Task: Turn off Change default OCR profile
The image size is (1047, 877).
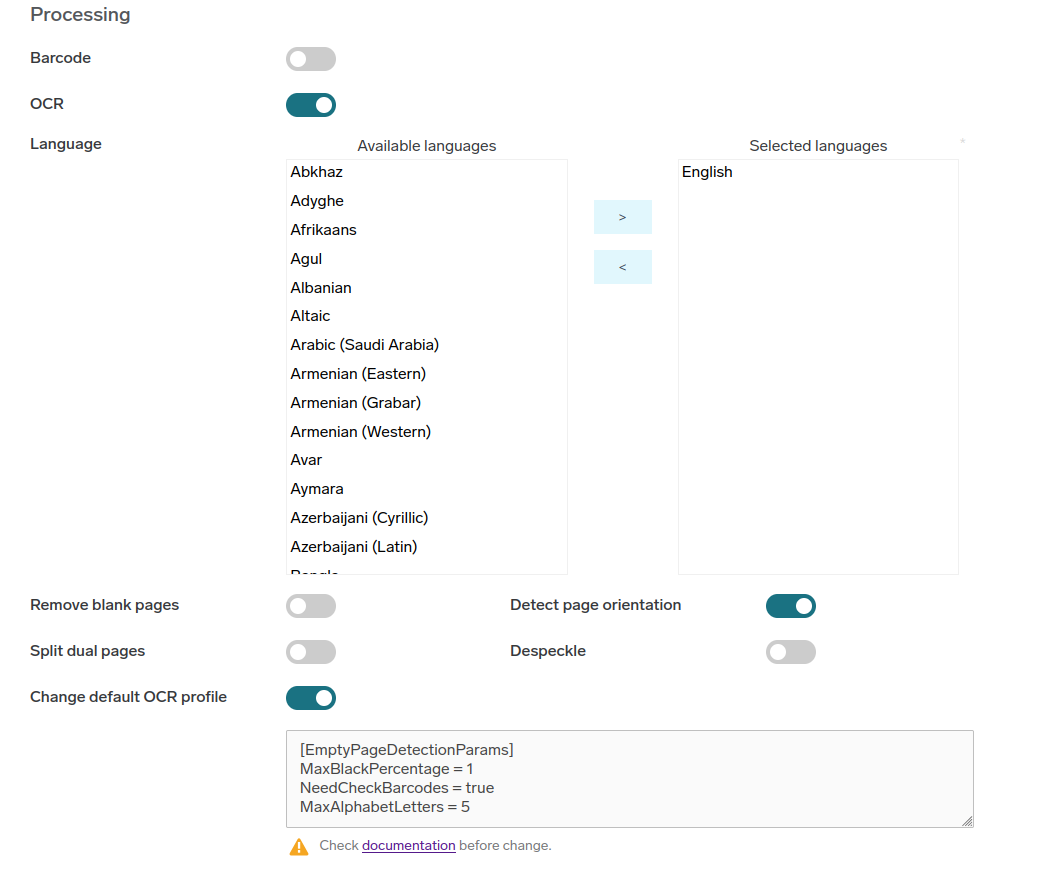Action: coord(311,698)
